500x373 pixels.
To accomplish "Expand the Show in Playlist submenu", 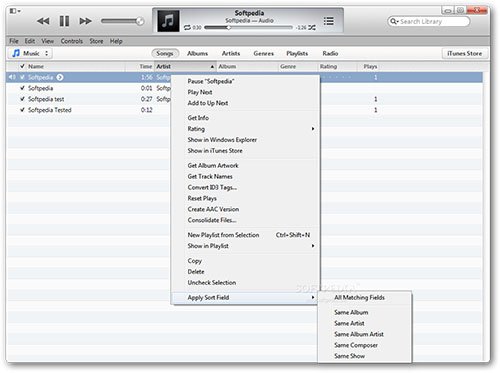I will [245, 246].
